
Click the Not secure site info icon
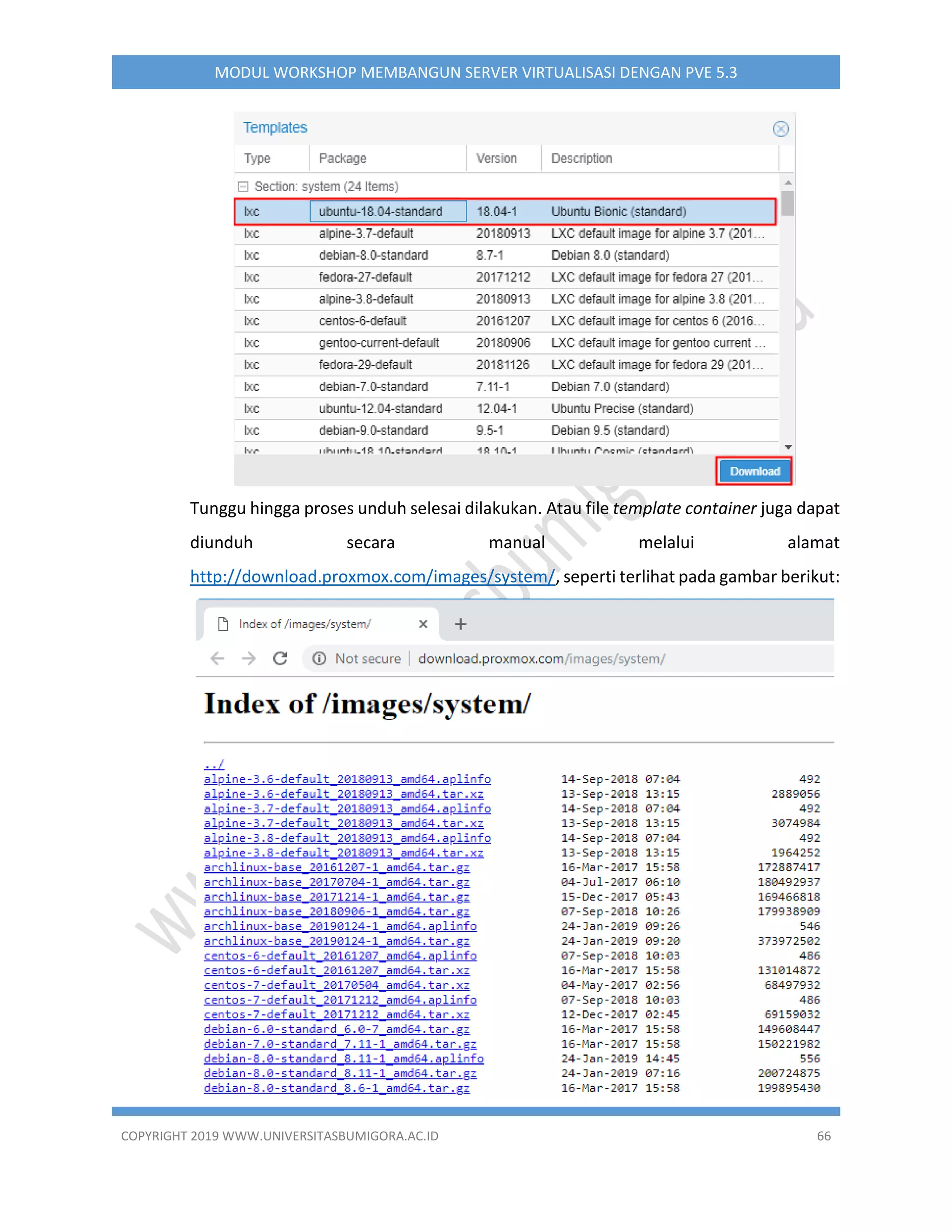pos(319,658)
